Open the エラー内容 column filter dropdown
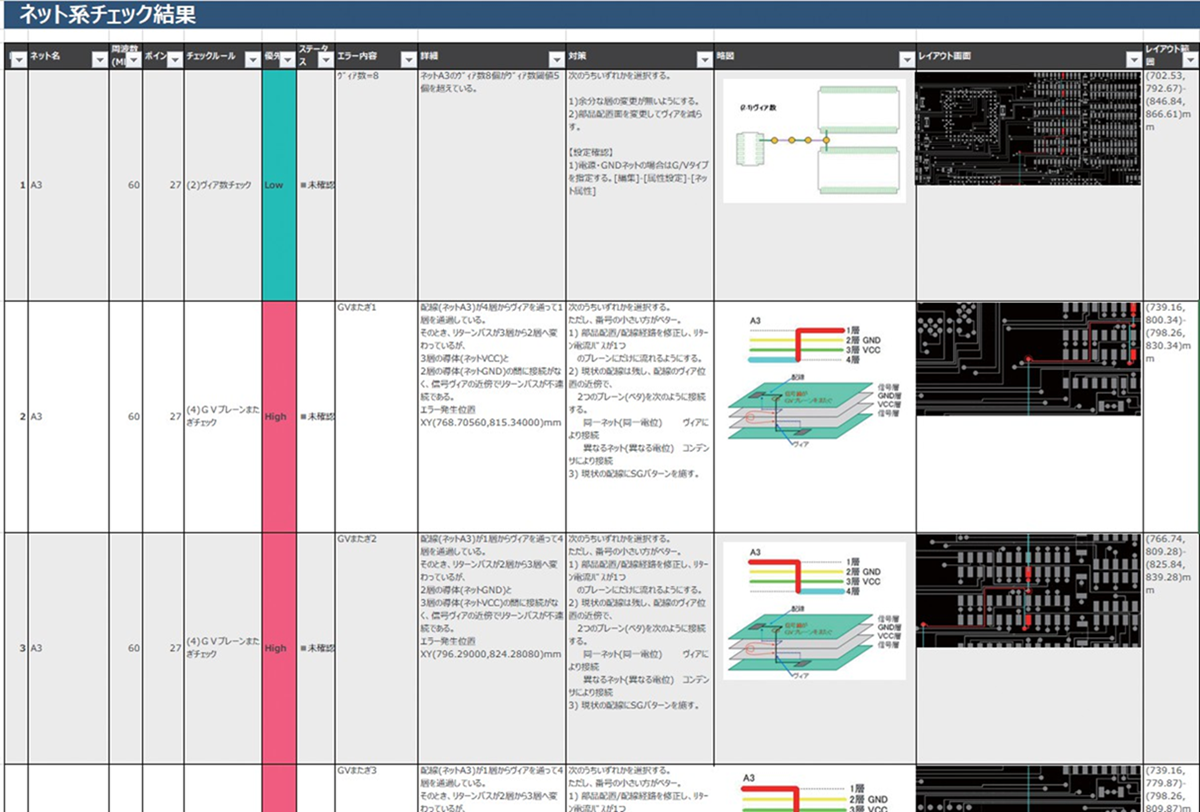The width and height of the screenshot is (1200, 812). click(407, 60)
